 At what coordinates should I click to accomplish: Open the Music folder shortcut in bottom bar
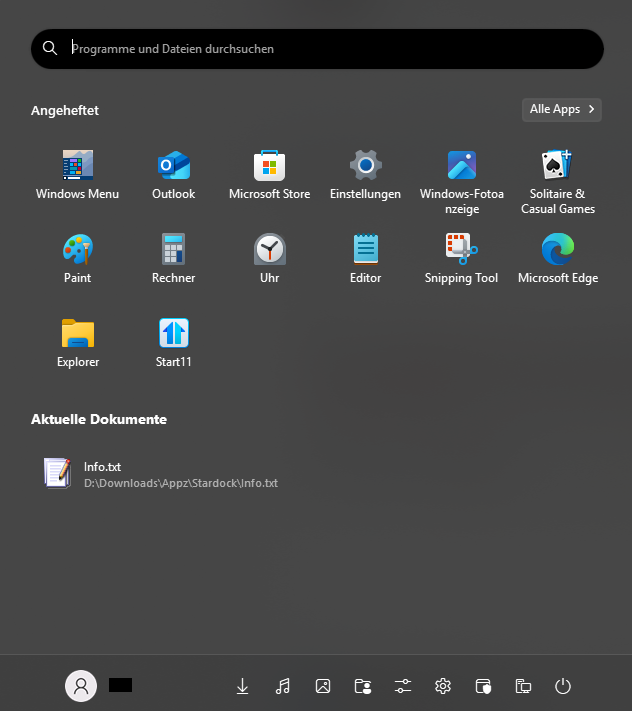(x=282, y=686)
